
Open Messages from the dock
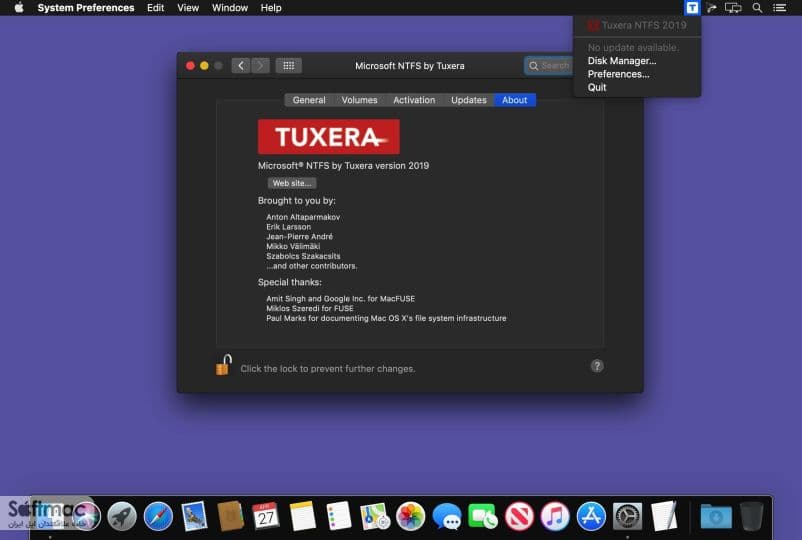447,516
